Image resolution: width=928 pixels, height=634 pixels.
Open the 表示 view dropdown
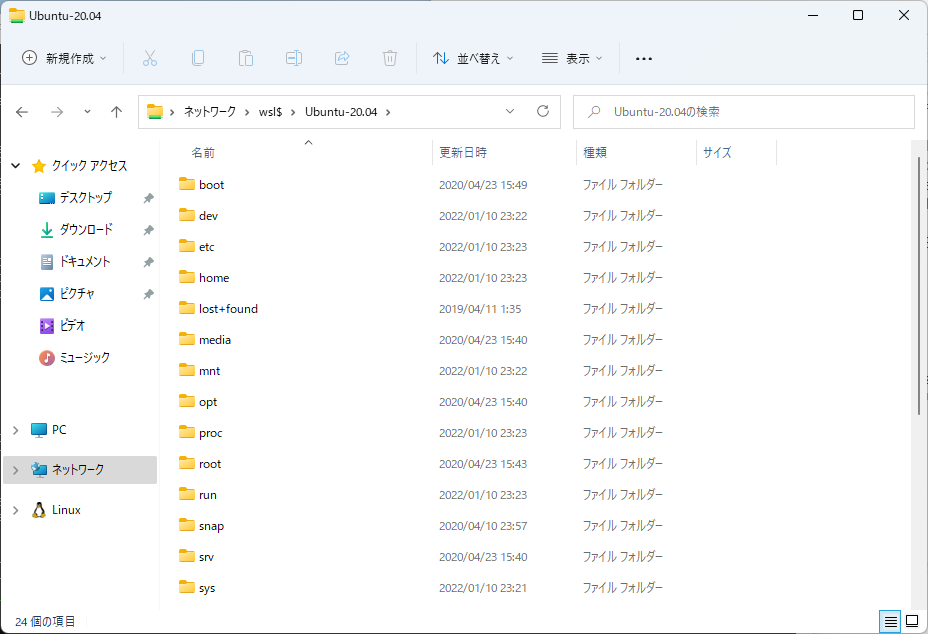tap(572, 58)
